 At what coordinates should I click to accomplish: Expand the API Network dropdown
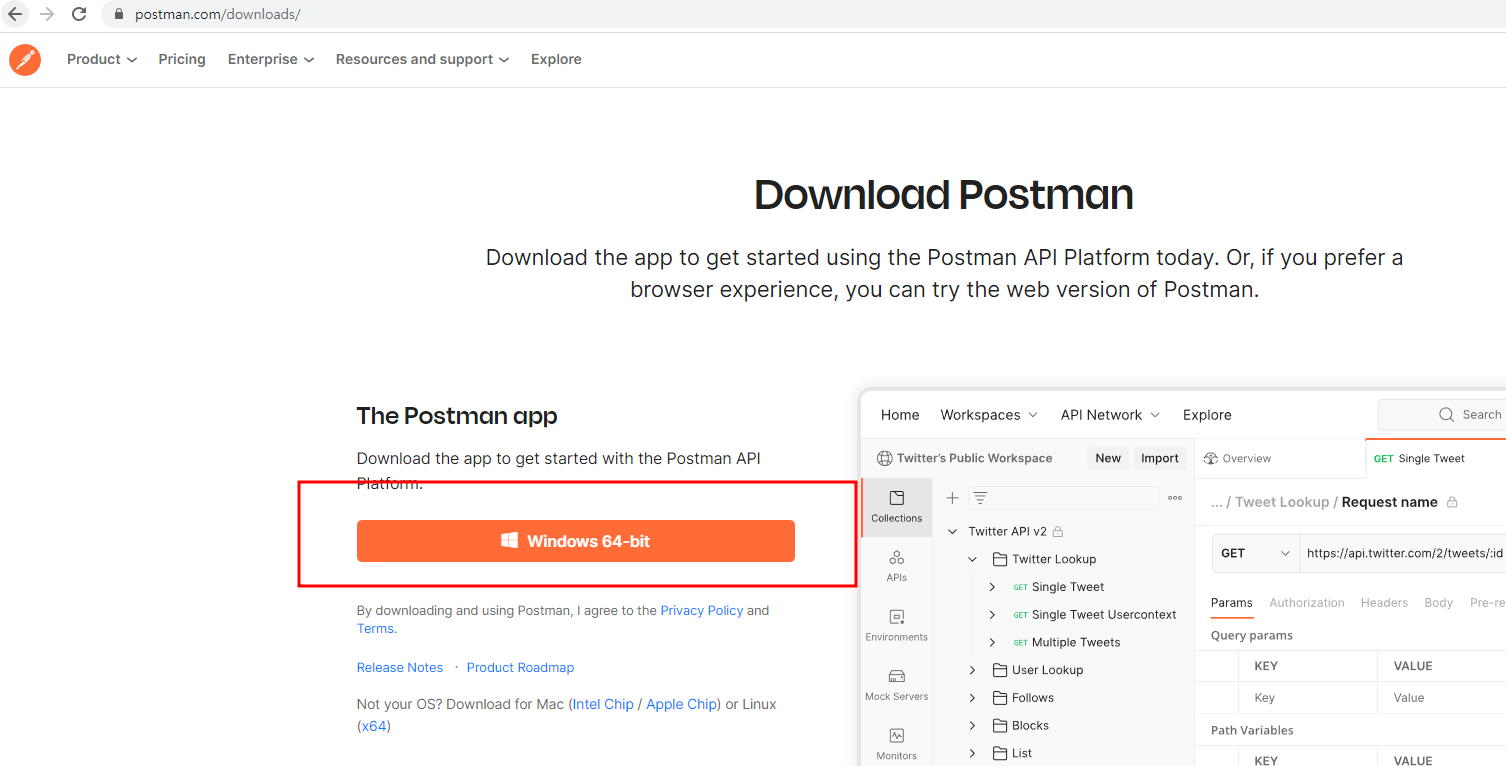tap(1110, 415)
